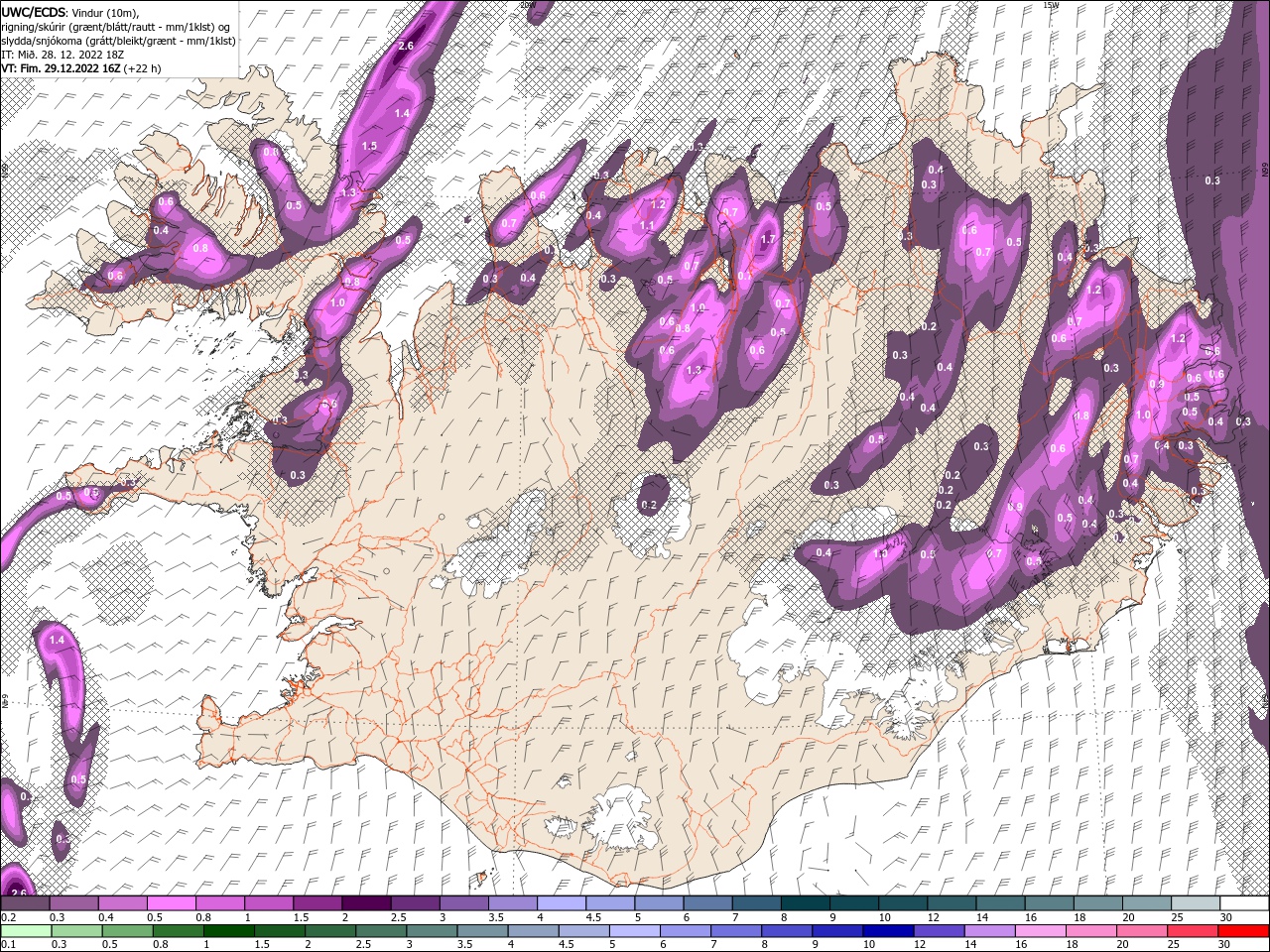This screenshot has height=952, width=1270.
Task: Click upper legend swatch between 20 and 25
Action: click(x=1147, y=903)
